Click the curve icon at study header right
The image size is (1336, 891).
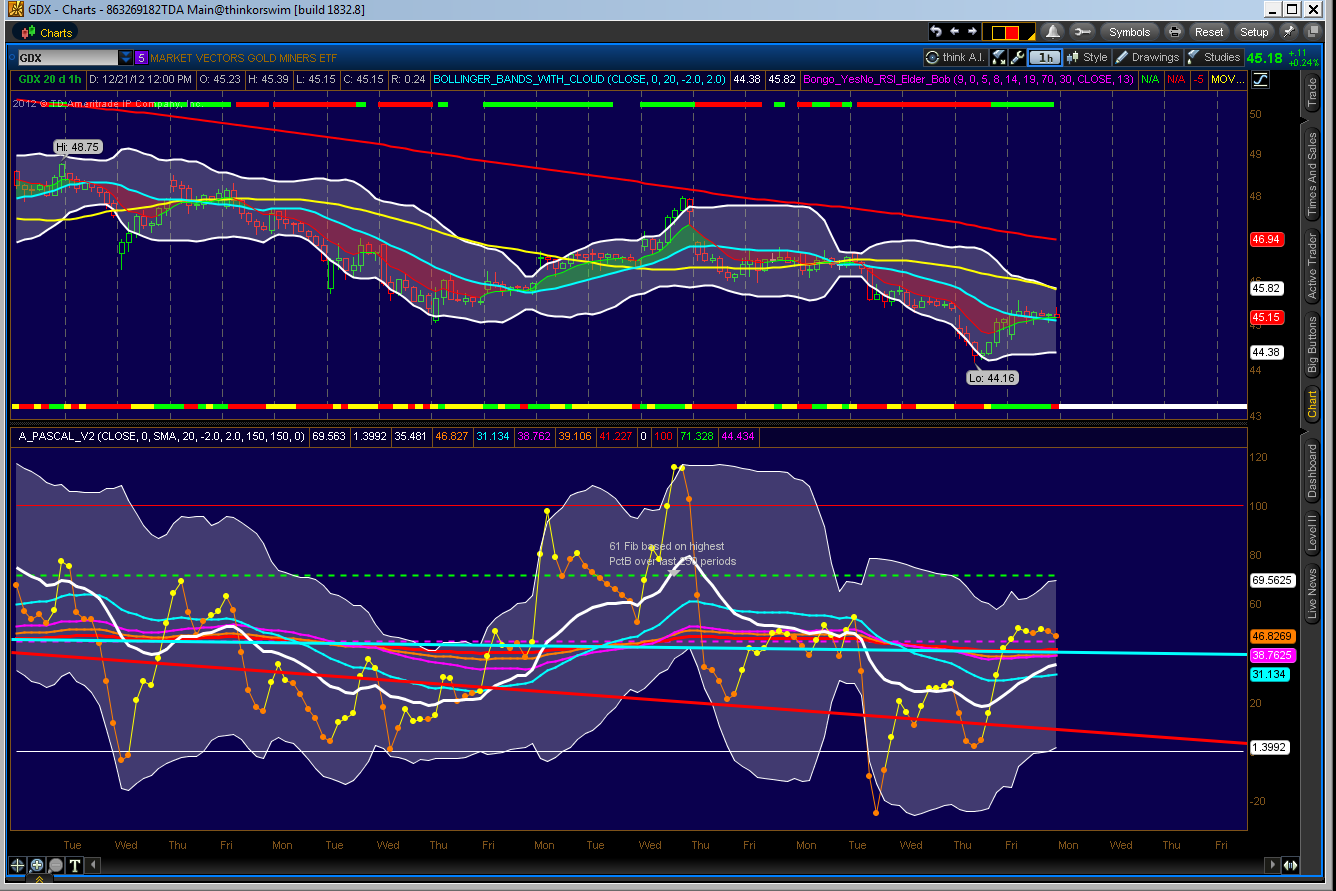point(1260,79)
